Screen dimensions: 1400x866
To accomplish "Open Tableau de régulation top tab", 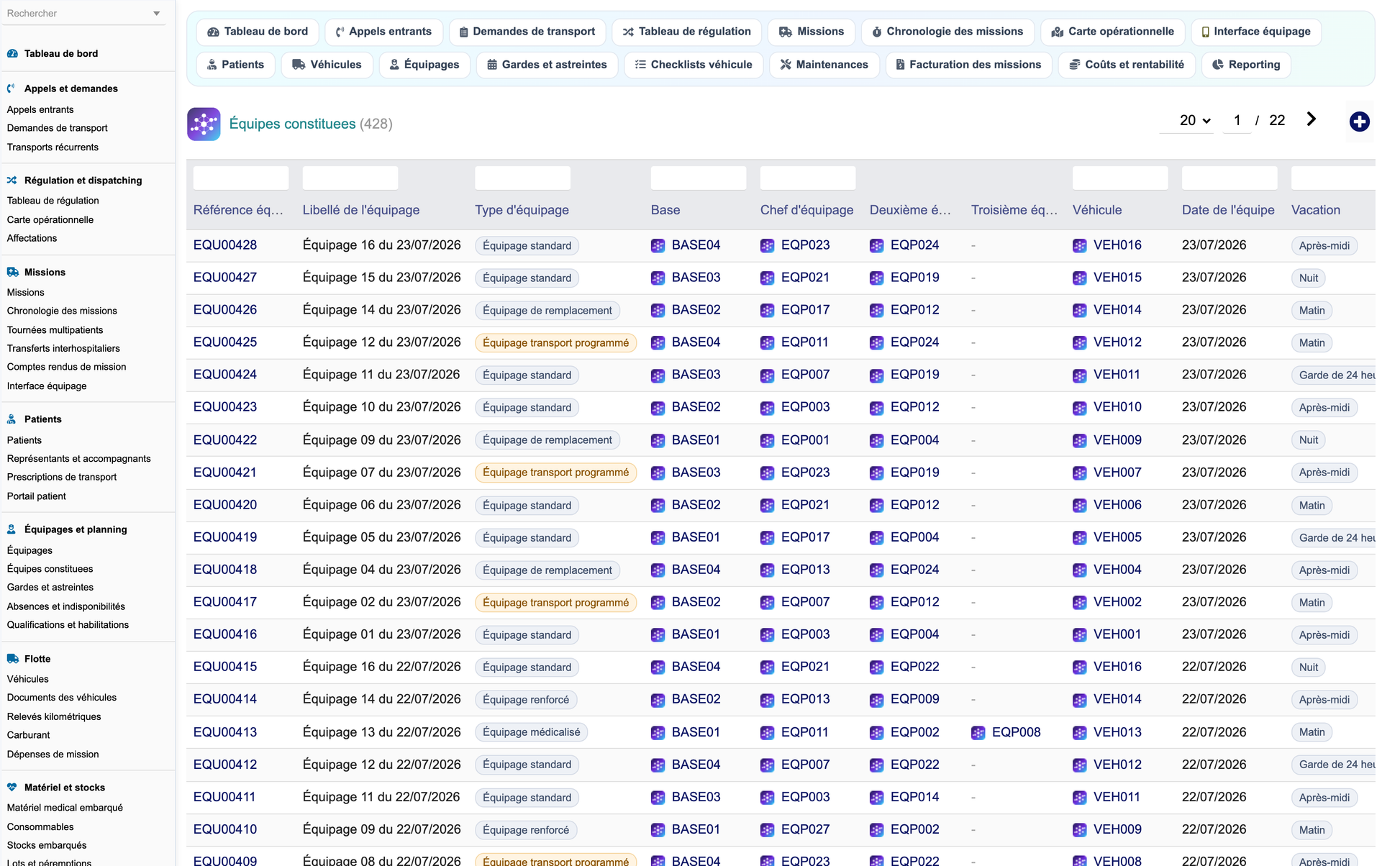I will click(686, 32).
